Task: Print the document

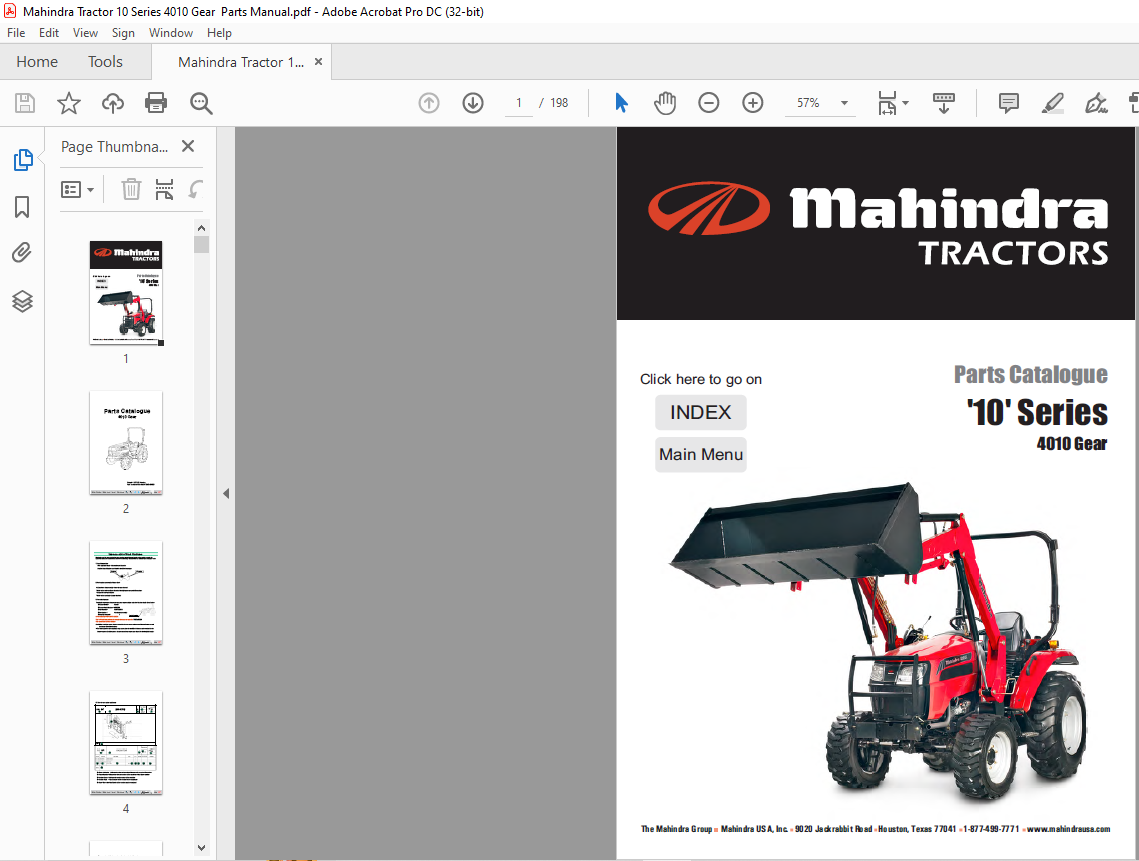Action: (x=156, y=103)
